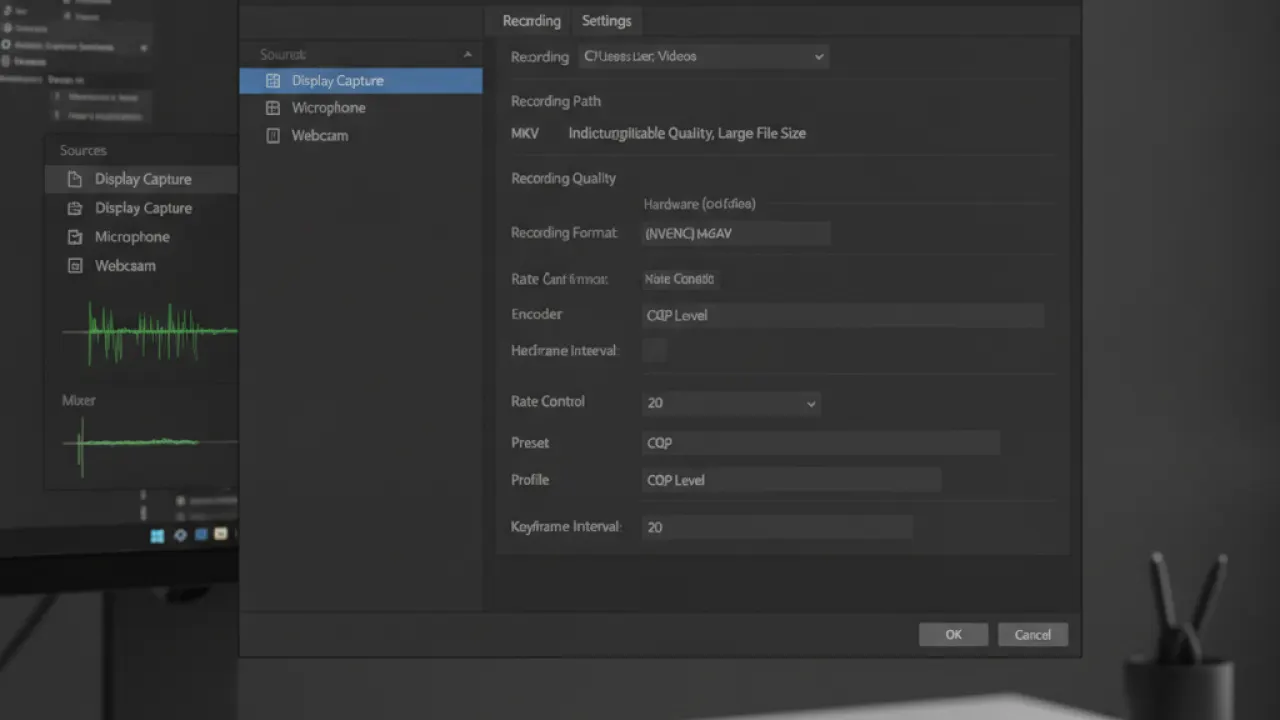The height and width of the screenshot is (720, 1280).
Task: Click the Hardware section label
Action: click(699, 204)
